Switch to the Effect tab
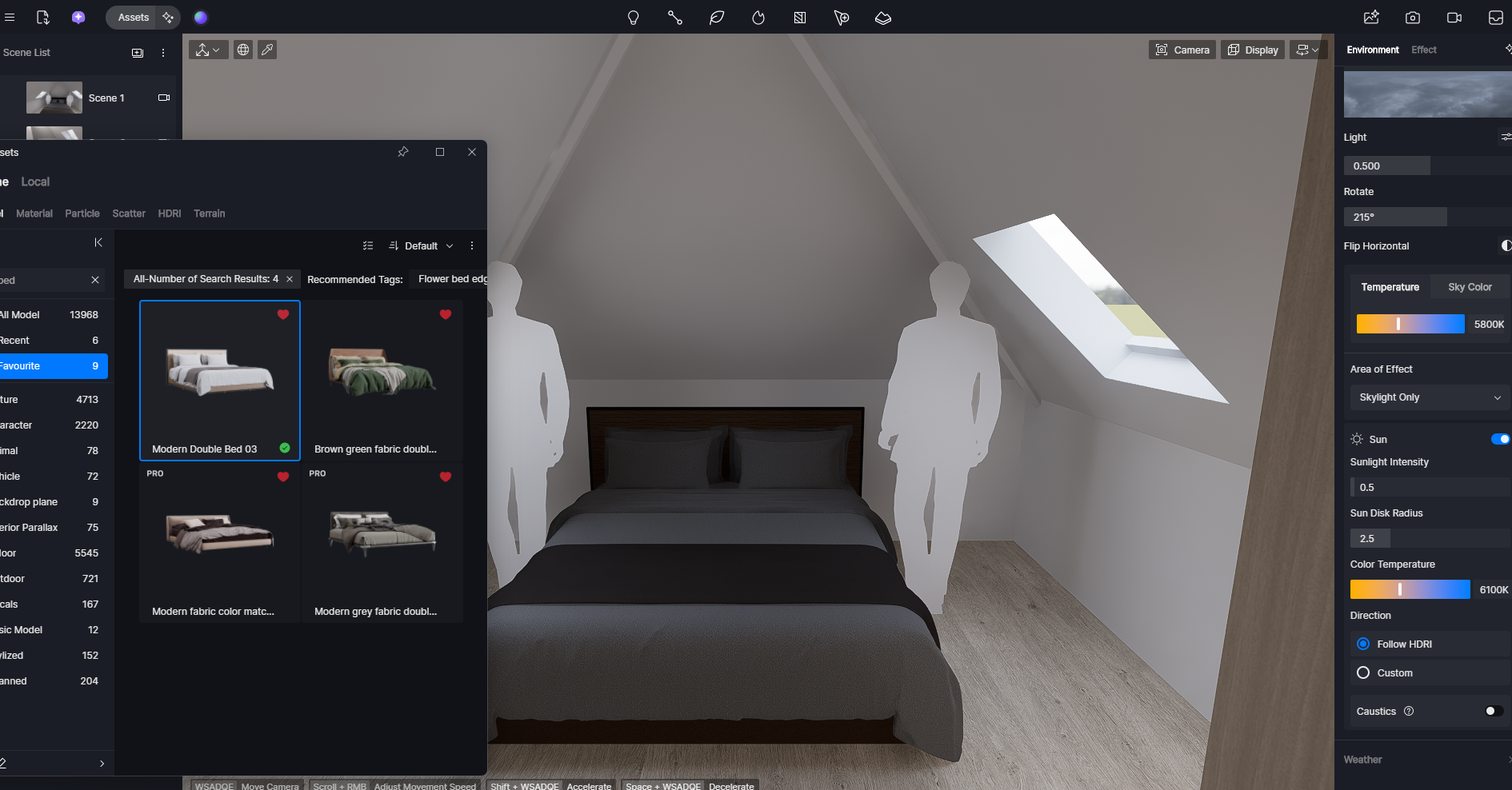Viewport: 1512px width, 790px height. click(x=1423, y=50)
